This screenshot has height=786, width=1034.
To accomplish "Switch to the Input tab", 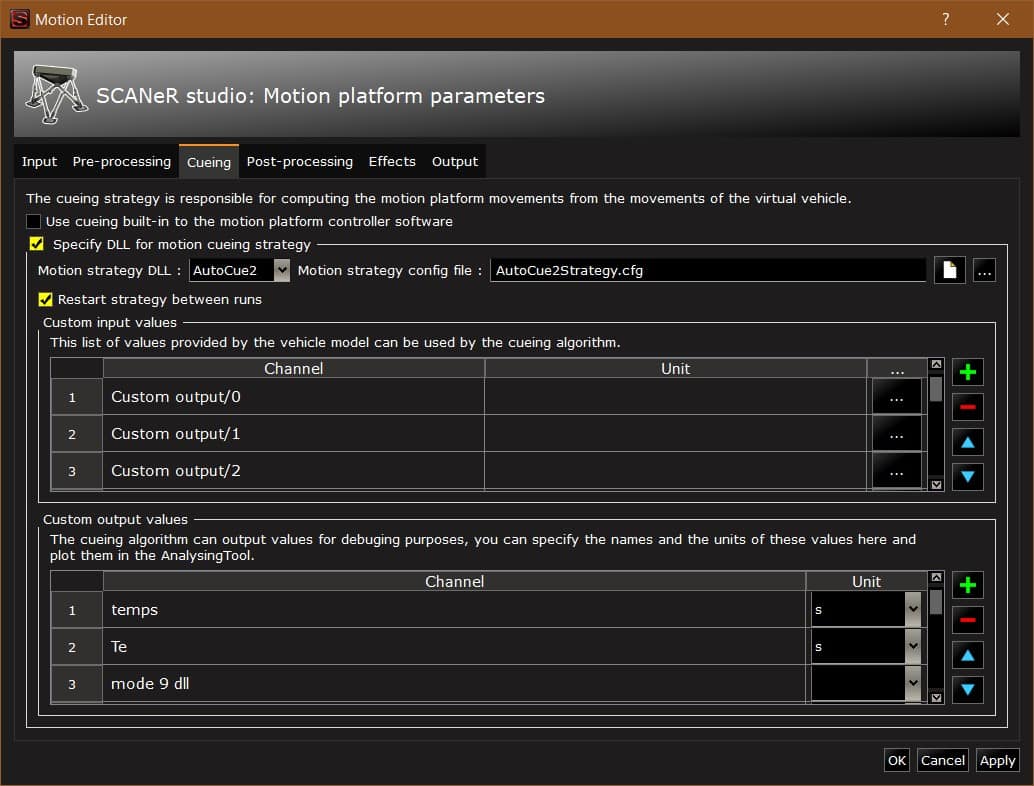I will [x=40, y=162].
